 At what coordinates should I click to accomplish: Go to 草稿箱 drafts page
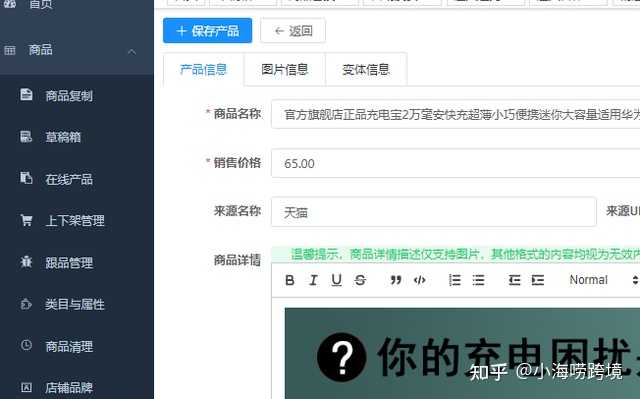[63, 137]
